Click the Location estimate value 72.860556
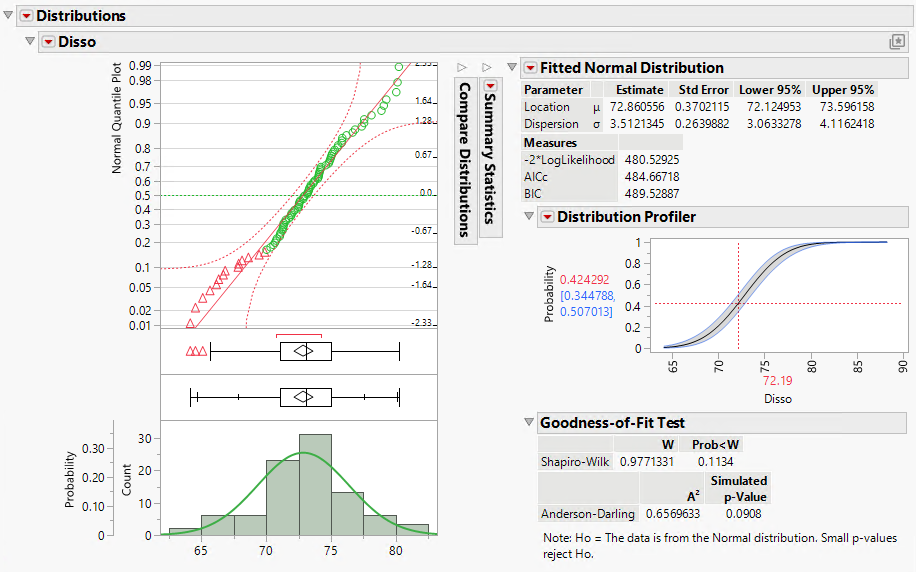 point(637,107)
